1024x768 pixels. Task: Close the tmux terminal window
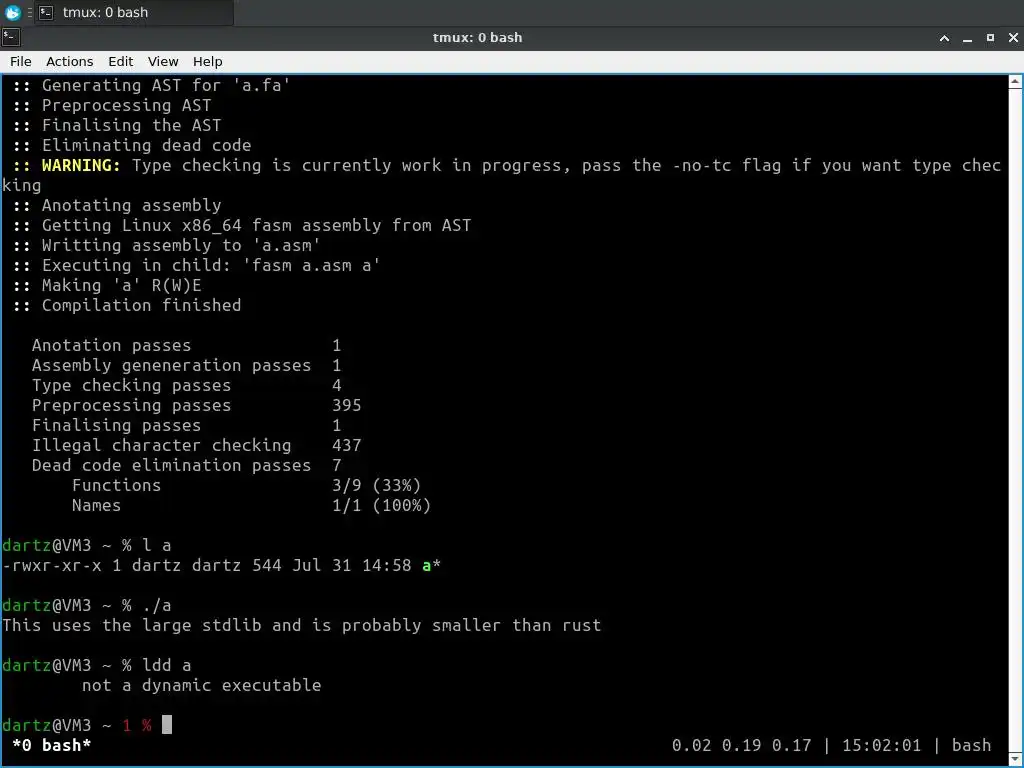pos(1013,38)
